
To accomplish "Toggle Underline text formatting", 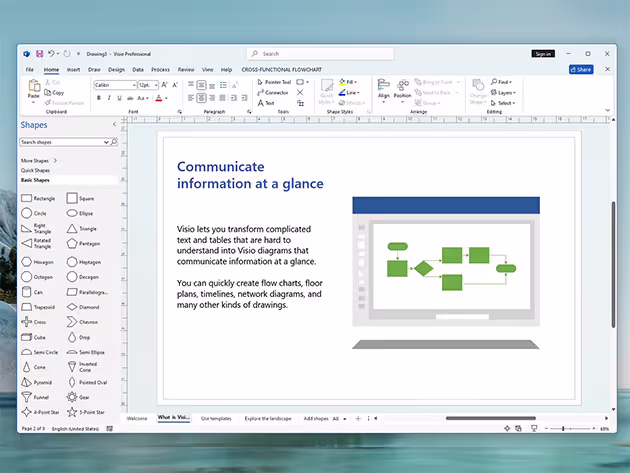I will pos(117,99).
